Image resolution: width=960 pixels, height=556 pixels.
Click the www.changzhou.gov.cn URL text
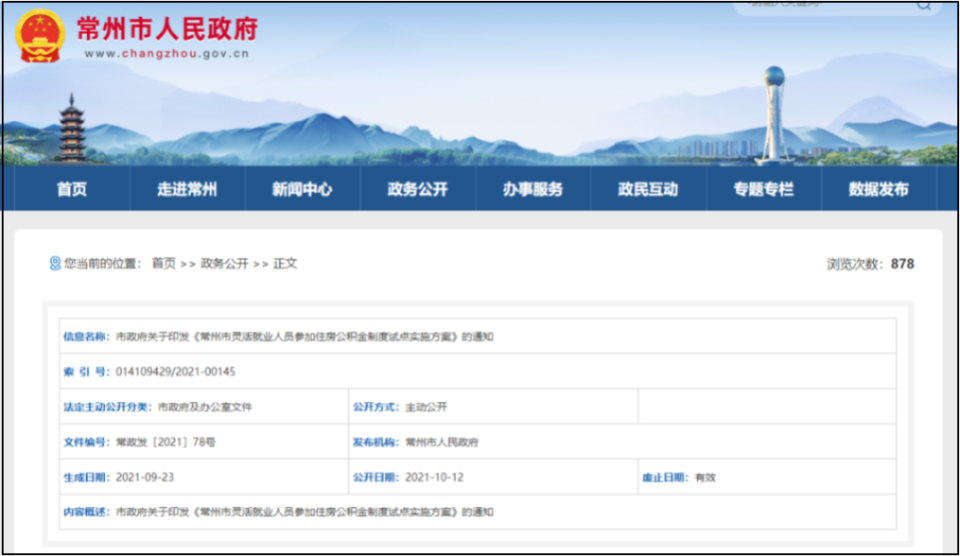point(167,54)
